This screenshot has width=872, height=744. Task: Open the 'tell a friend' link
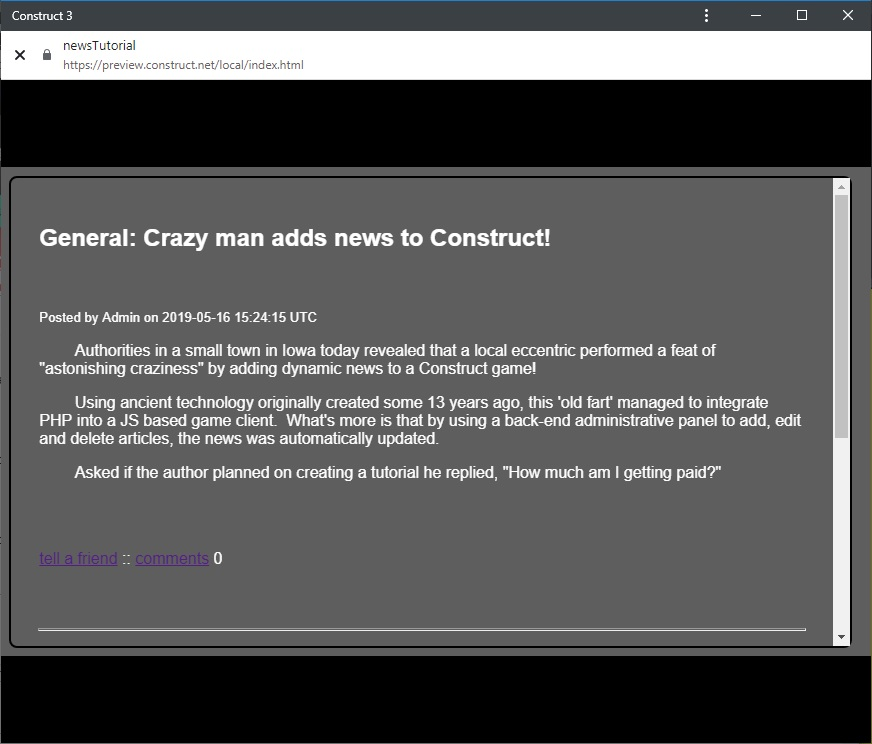(x=78, y=558)
